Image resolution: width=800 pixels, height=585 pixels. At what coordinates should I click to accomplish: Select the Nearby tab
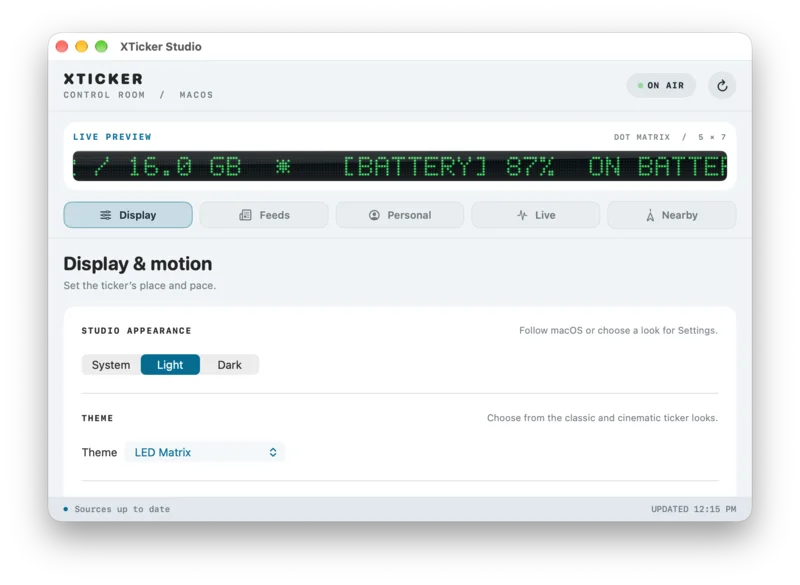[671, 215]
